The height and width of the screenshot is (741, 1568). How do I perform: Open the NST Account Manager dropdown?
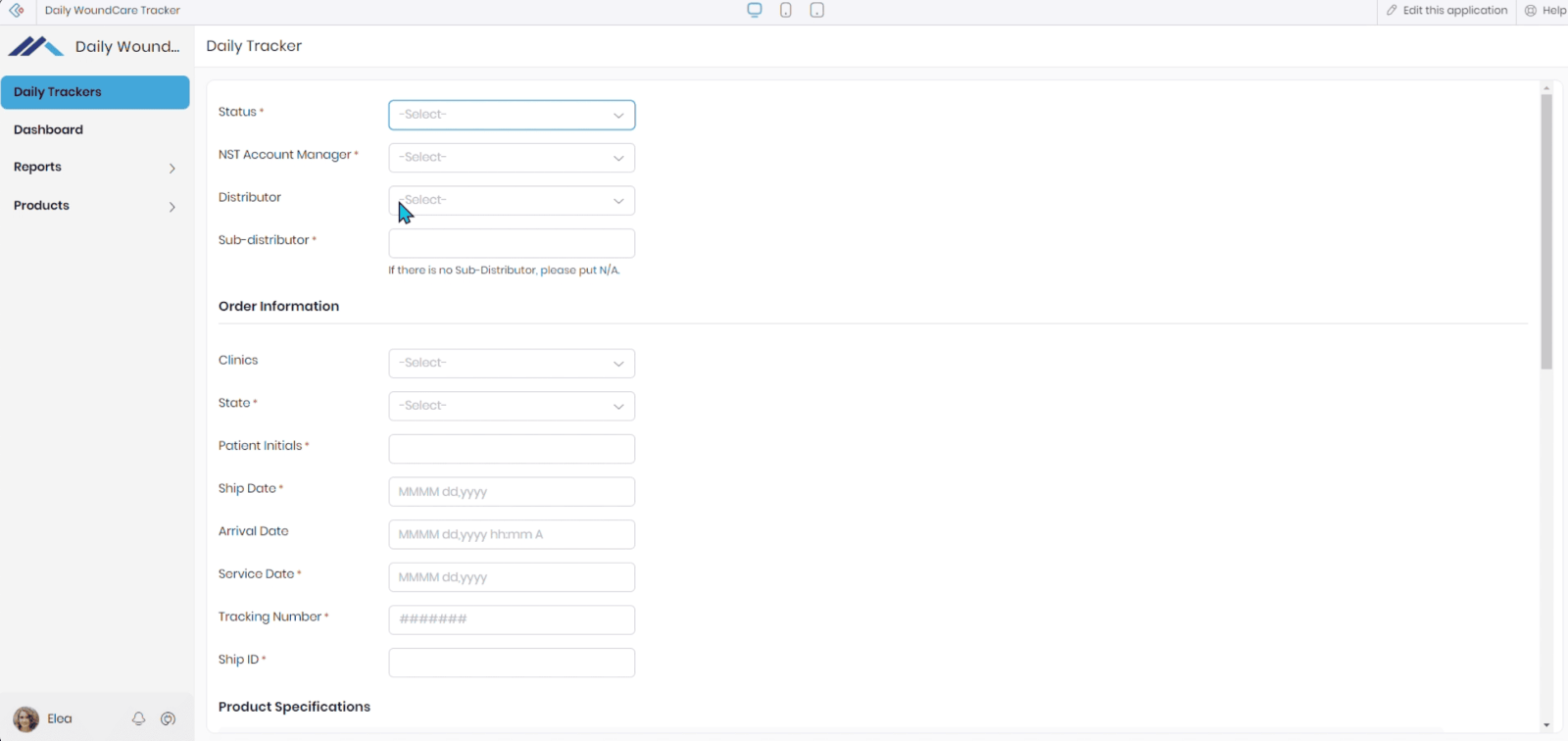512,158
